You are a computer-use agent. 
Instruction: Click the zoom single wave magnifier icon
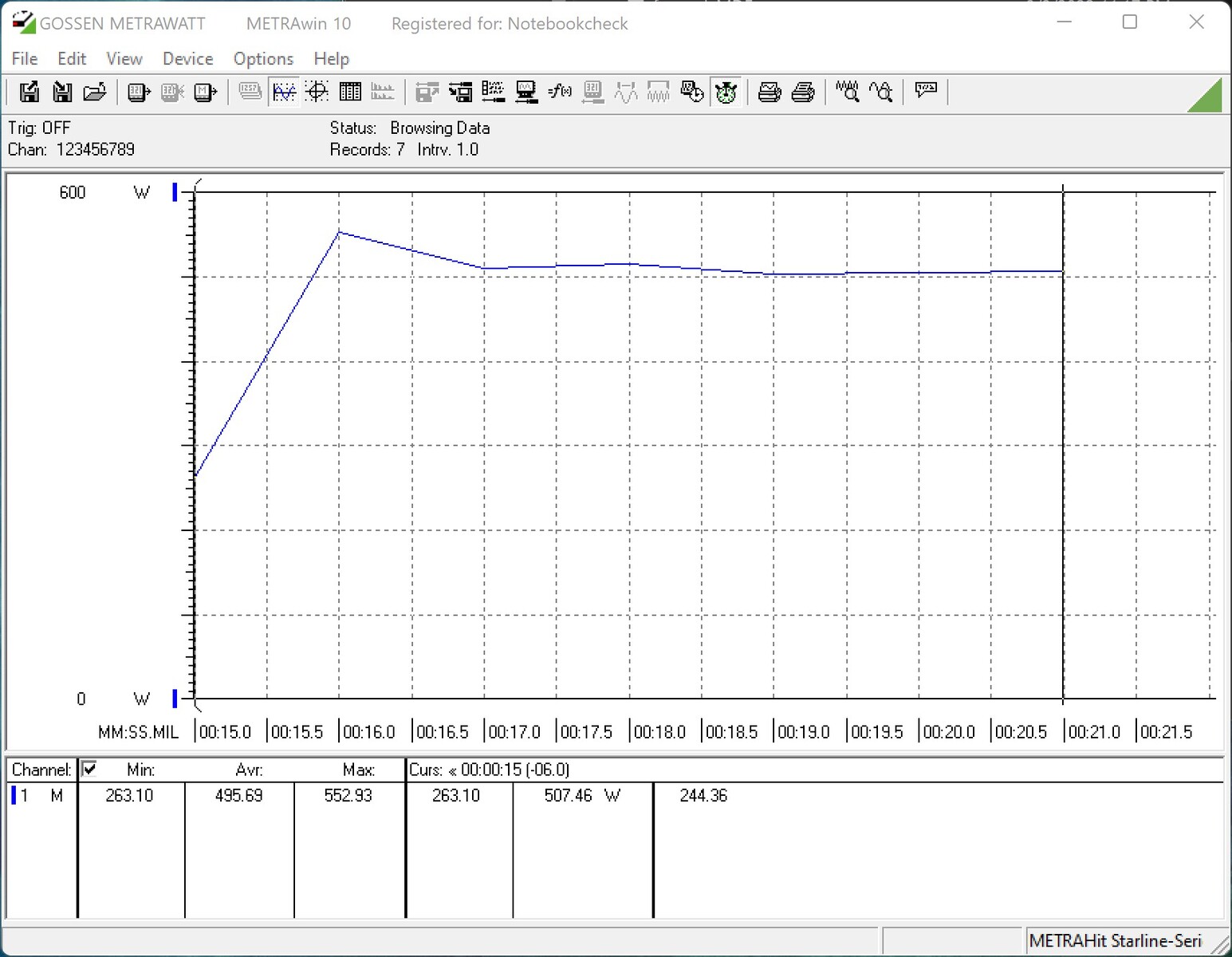point(880,93)
